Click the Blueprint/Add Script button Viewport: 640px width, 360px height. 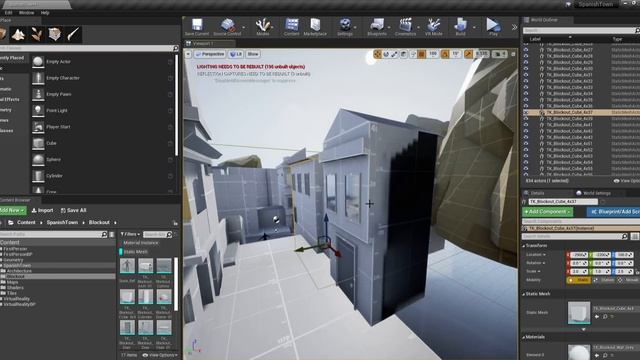tap(614, 212)
